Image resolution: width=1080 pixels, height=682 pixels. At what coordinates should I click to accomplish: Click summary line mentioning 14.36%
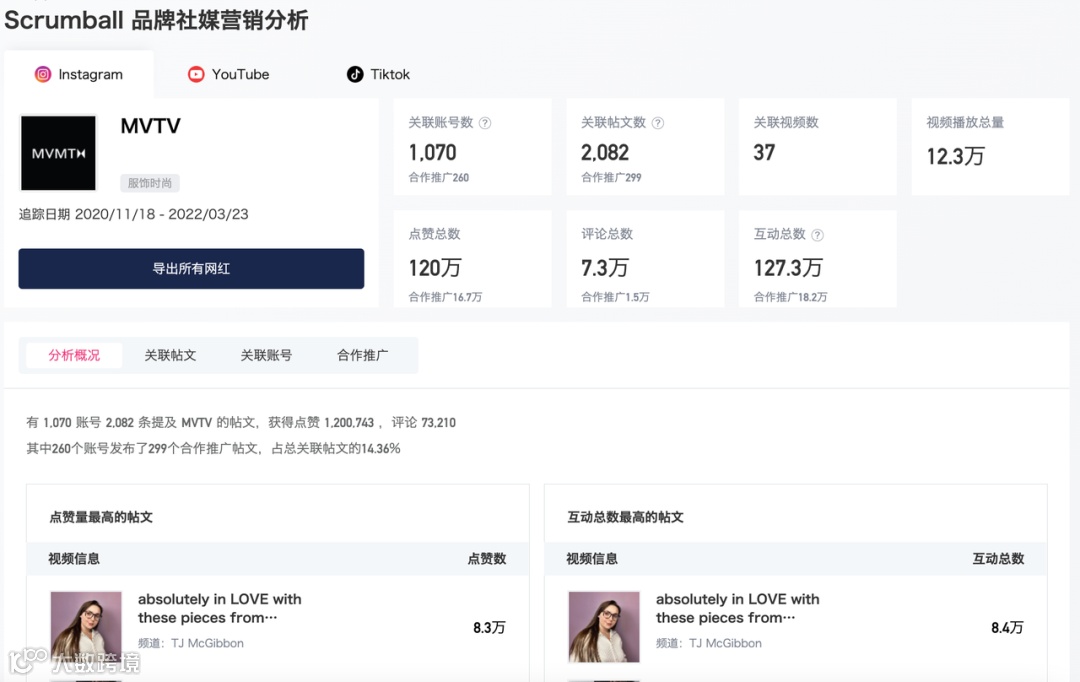coord(213,448)
